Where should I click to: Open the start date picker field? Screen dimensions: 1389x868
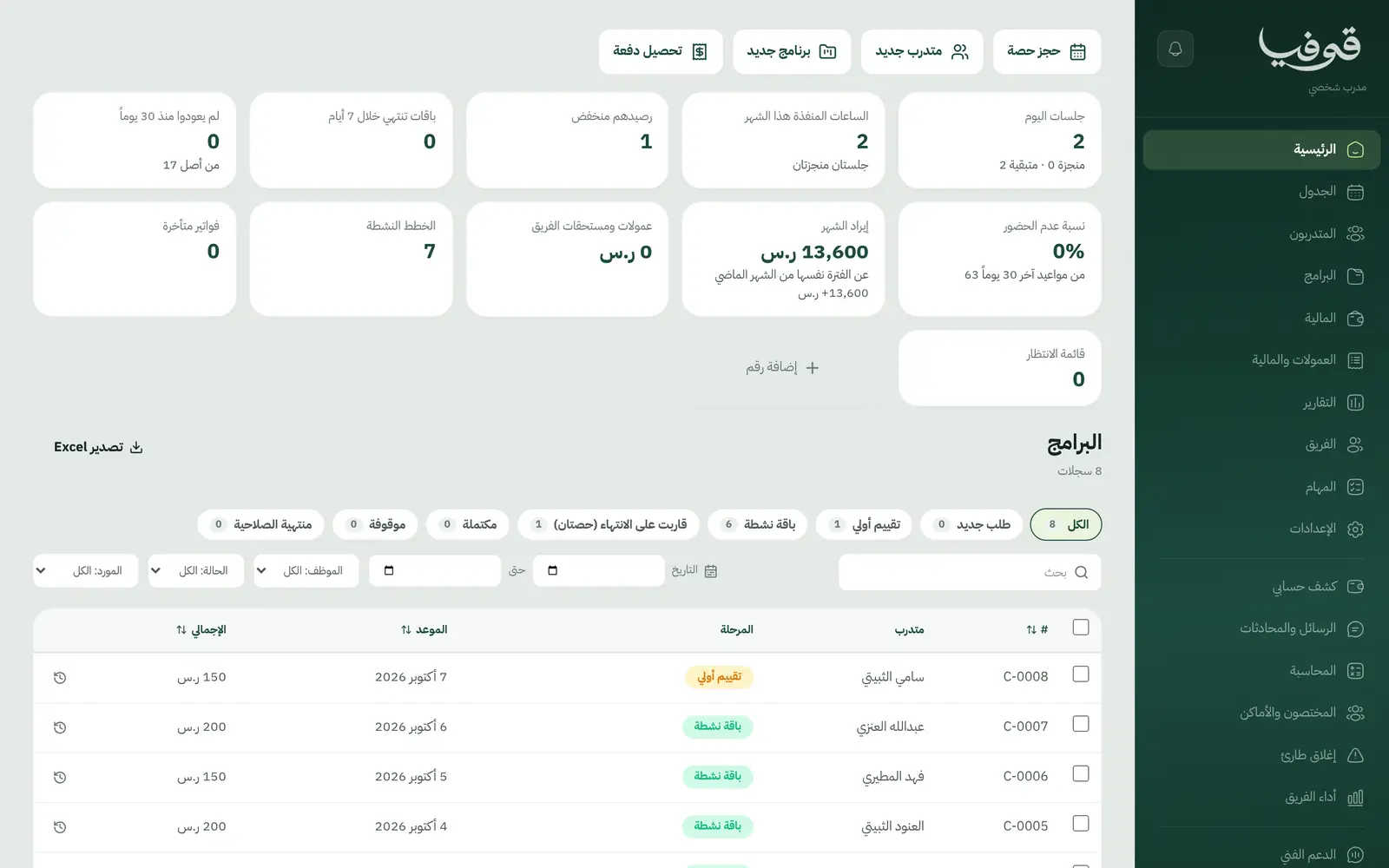[x=599, y=571]
